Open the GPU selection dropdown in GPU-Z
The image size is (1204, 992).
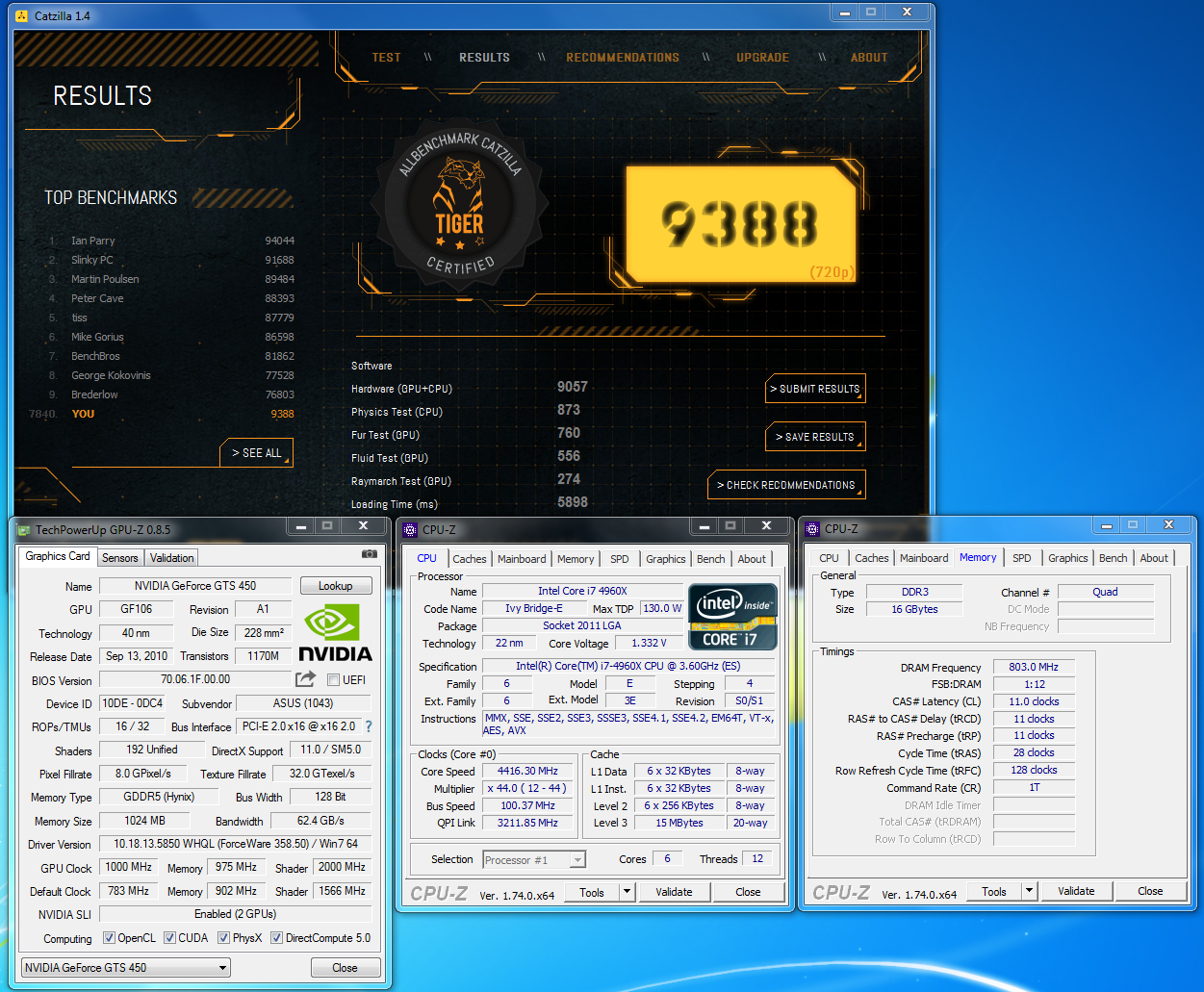[126, 968]
